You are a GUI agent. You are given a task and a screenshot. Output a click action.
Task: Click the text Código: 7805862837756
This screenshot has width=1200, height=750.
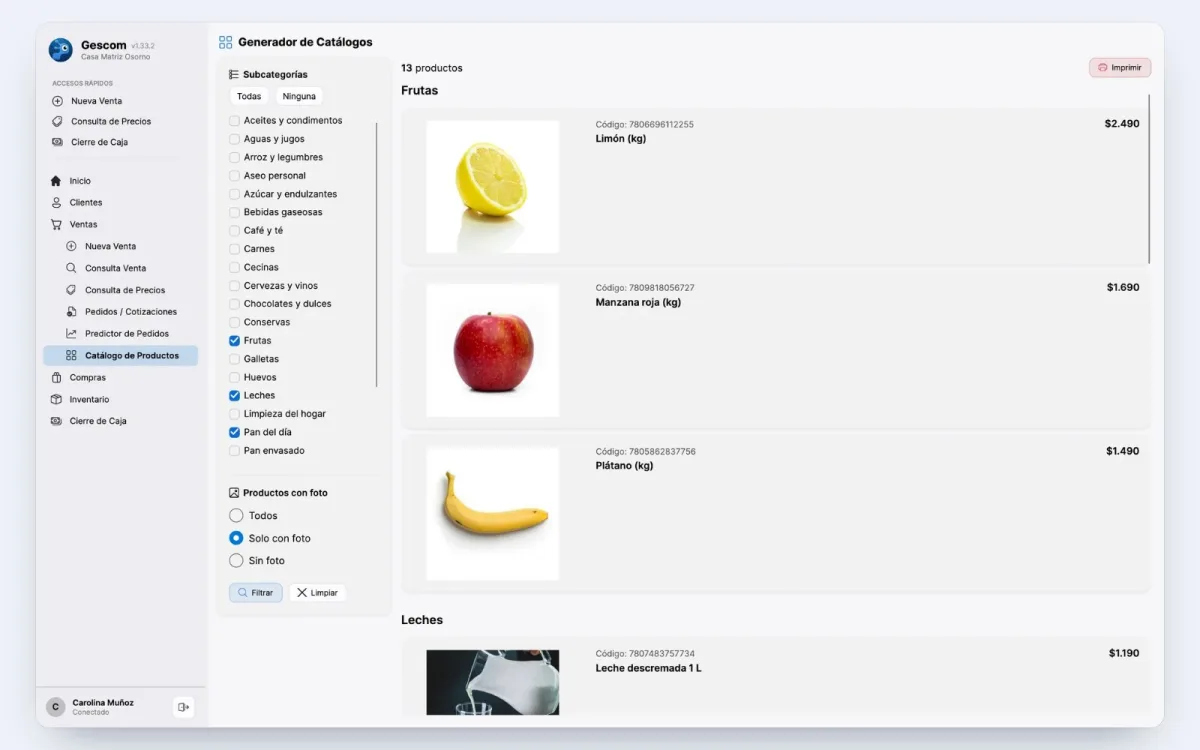tap(645, 452)
